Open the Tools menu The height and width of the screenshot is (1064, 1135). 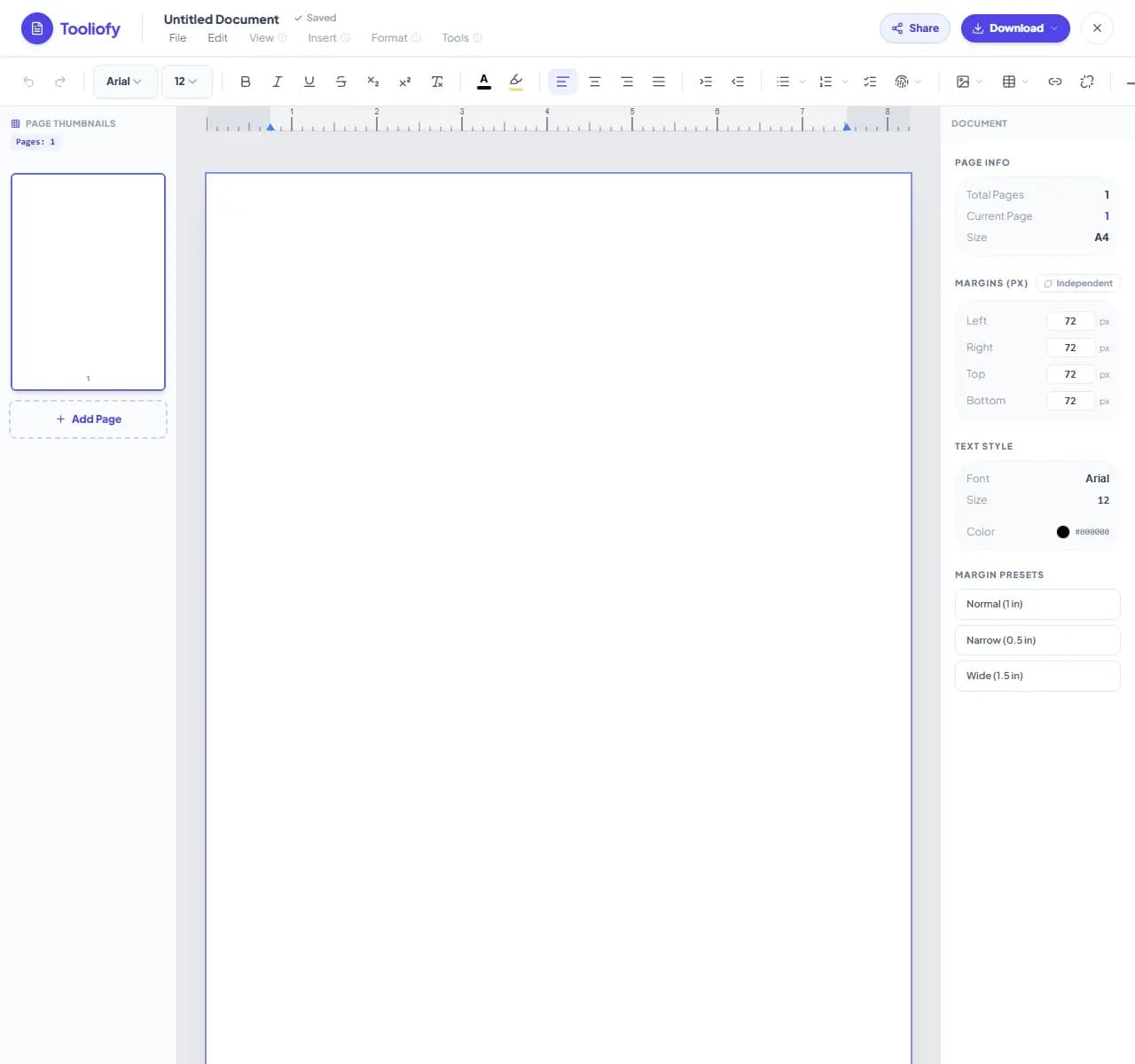pyautogui.click(x=455, y=38)
